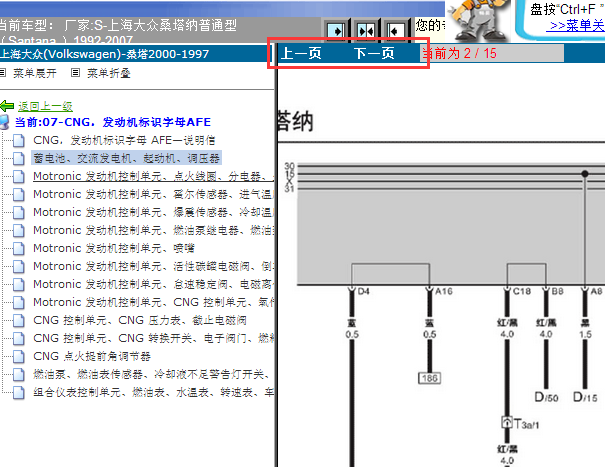Open Motronic 发动机控制单元、爆震传感器 item

click(x=153, y=212)
